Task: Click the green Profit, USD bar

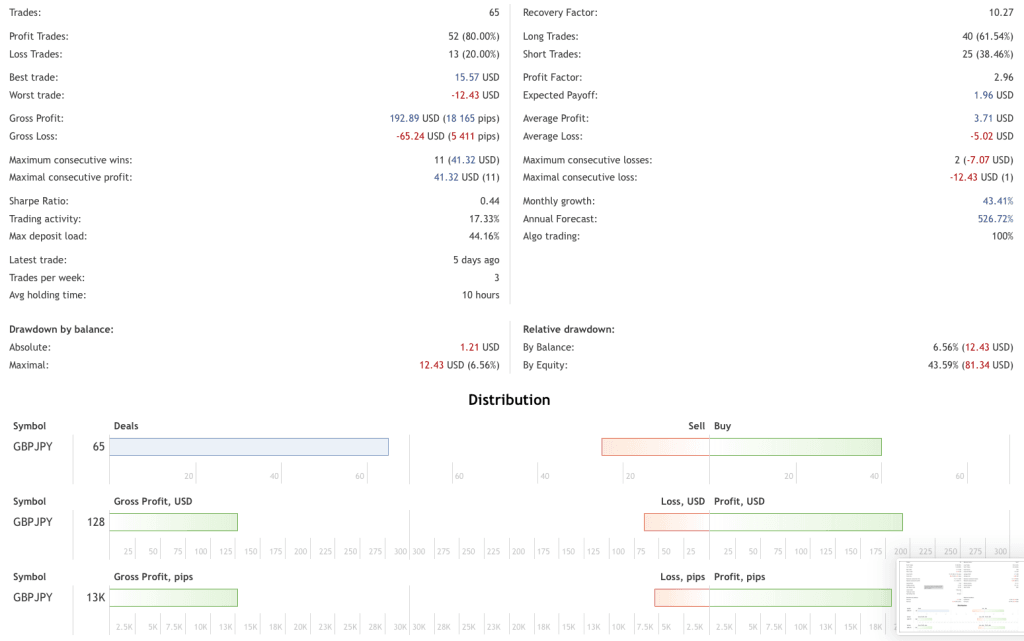Action: (x=806, y=522)
